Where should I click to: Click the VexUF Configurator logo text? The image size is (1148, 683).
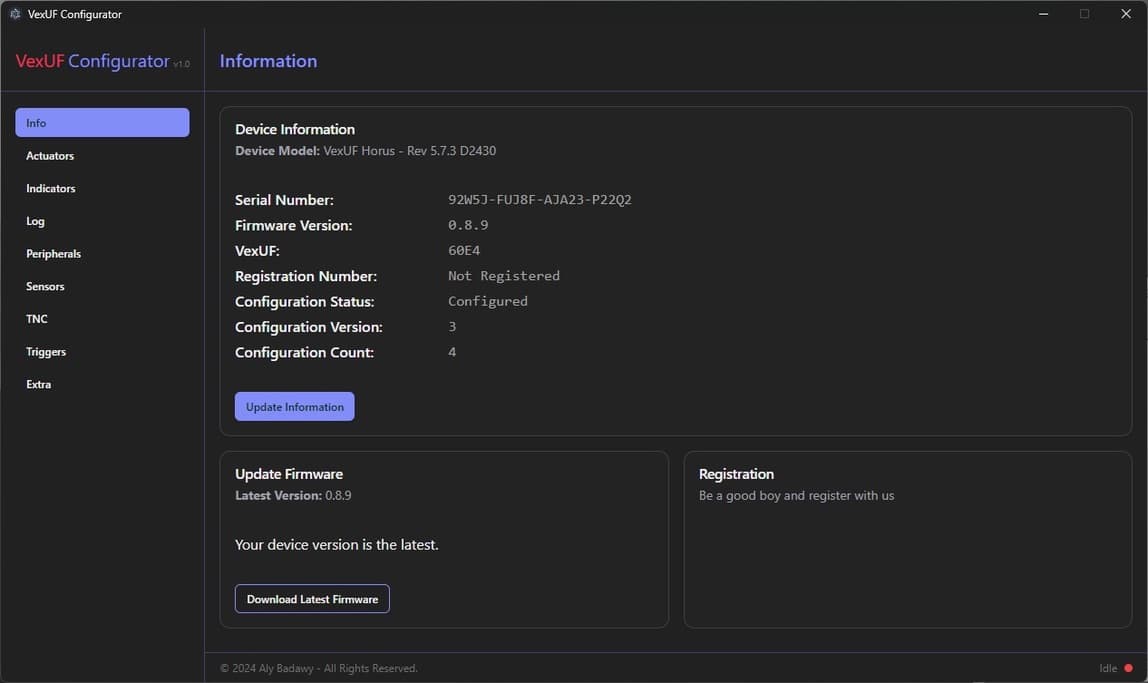[93, 61]
